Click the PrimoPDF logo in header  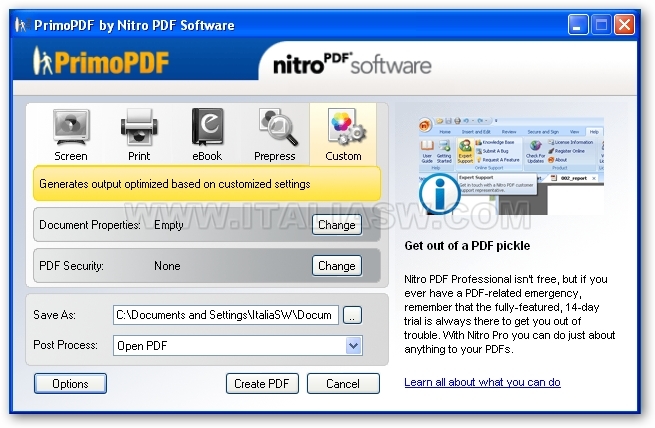101,62
